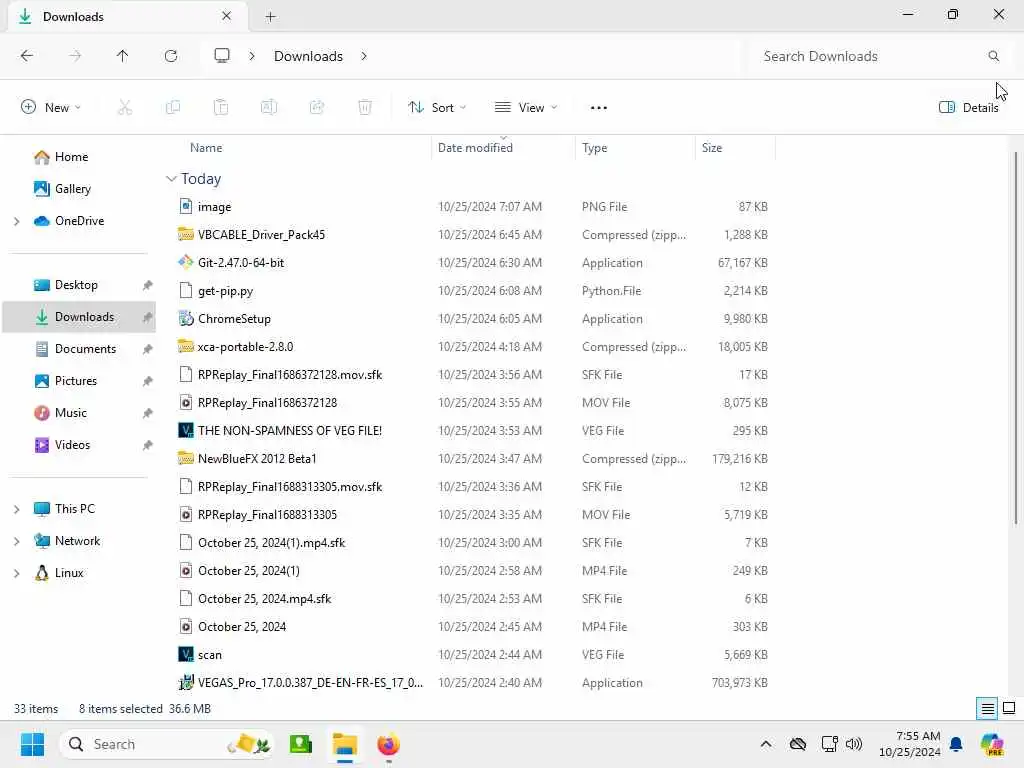The height and width of the screenshot is (768, 1024).
Task: Select the scan VEG file
Action: point(210,655)
